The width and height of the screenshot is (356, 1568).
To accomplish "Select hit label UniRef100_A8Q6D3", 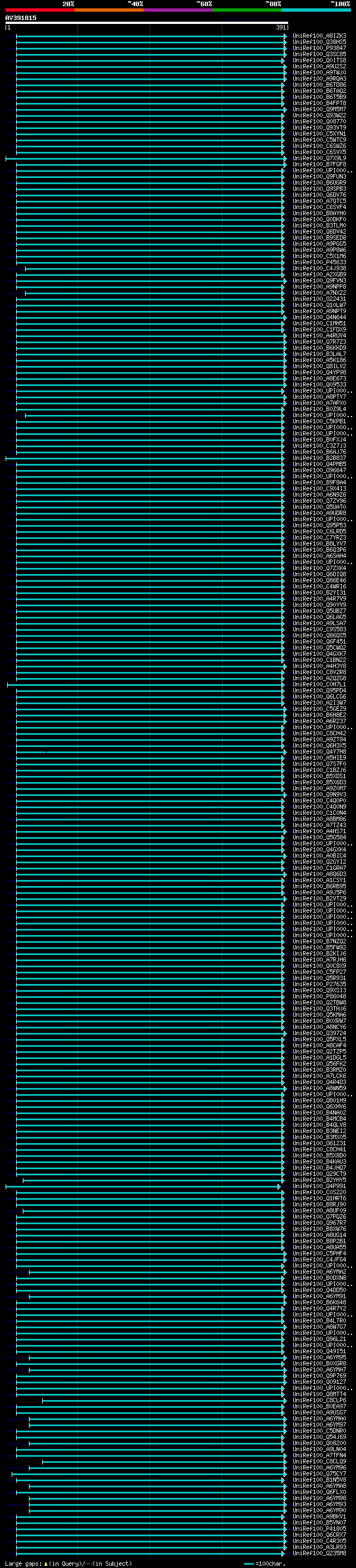I will (x=319, y=874).
